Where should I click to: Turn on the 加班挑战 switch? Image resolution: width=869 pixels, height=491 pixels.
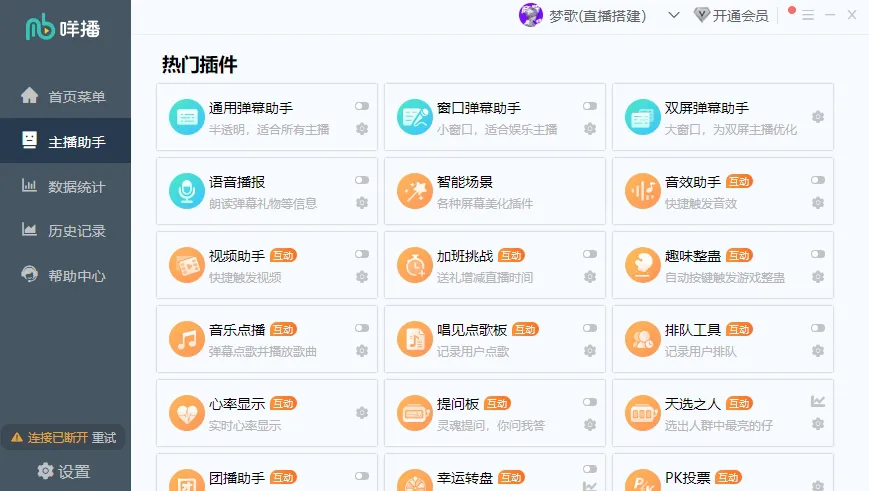[590, 254]
